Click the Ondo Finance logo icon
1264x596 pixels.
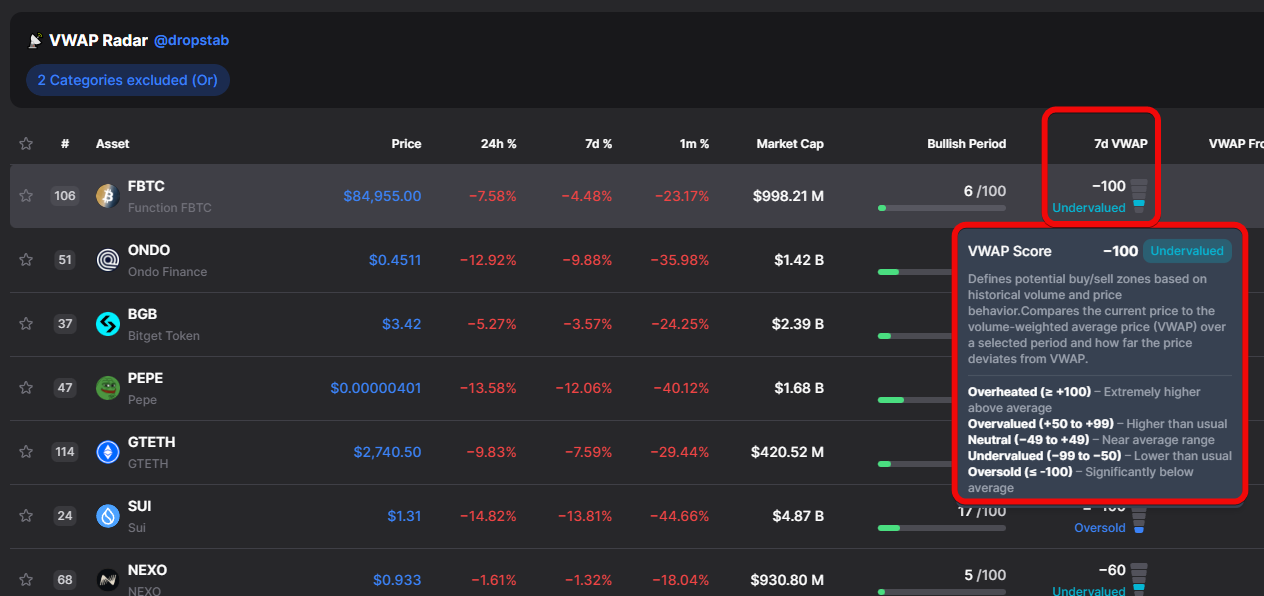pyautogui.click(x=108, y=260)
